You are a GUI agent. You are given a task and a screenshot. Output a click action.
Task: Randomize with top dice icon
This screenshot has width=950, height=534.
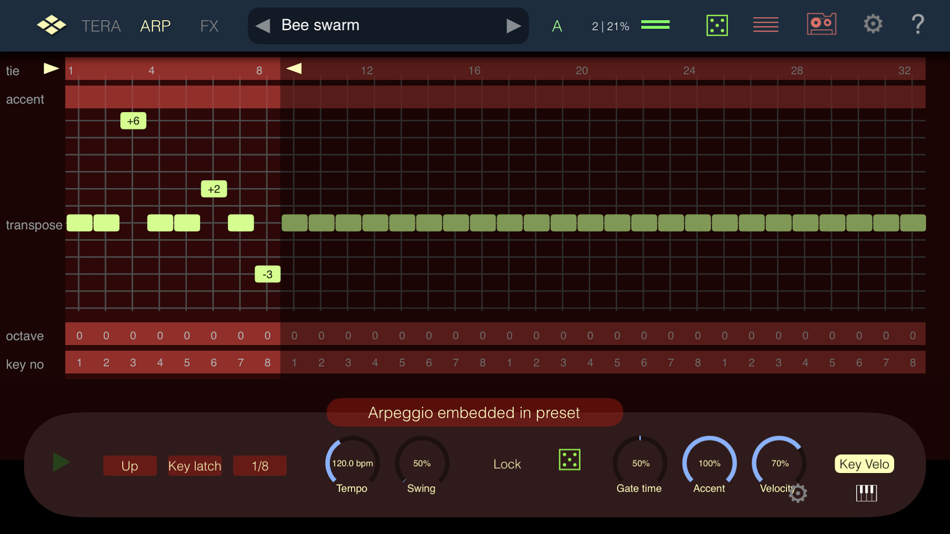point(717,25)
